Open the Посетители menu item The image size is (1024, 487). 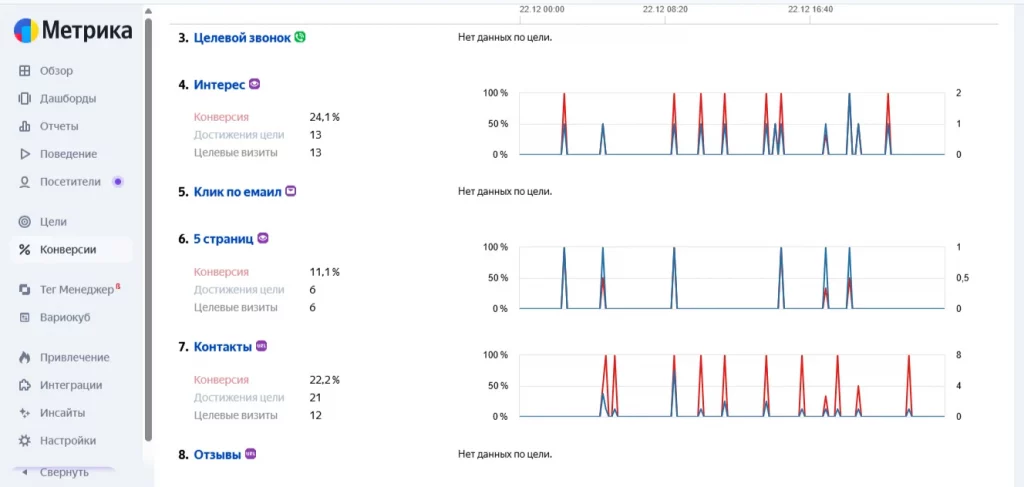coord(70,182)
